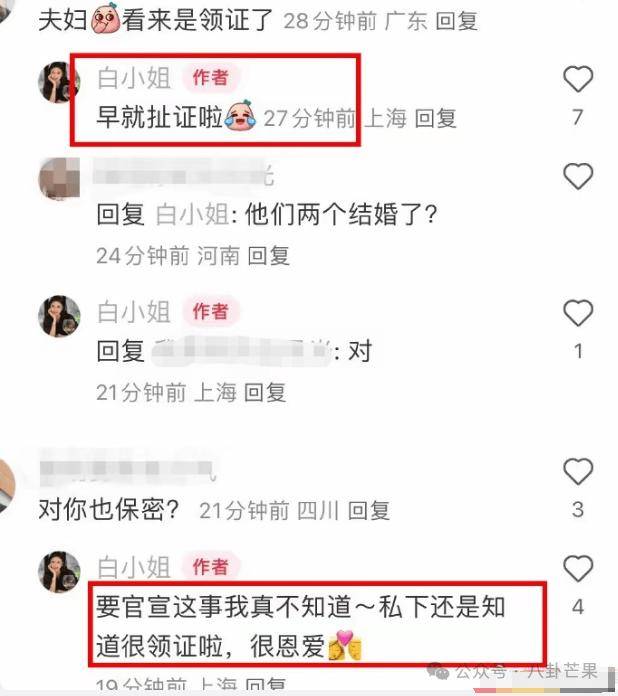Open blurred username above 对你也保密 comment

click(x=128, y=468)
